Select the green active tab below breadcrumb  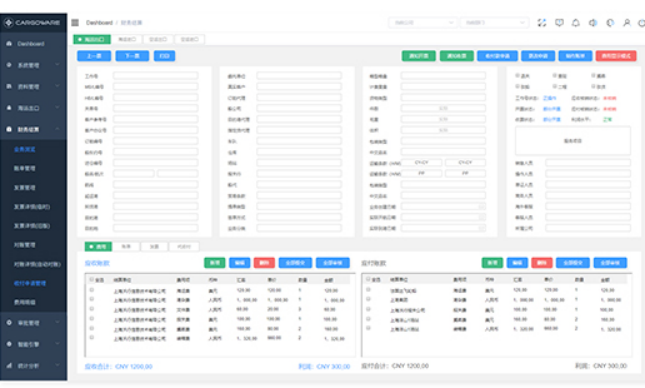[x=92, y=39]
